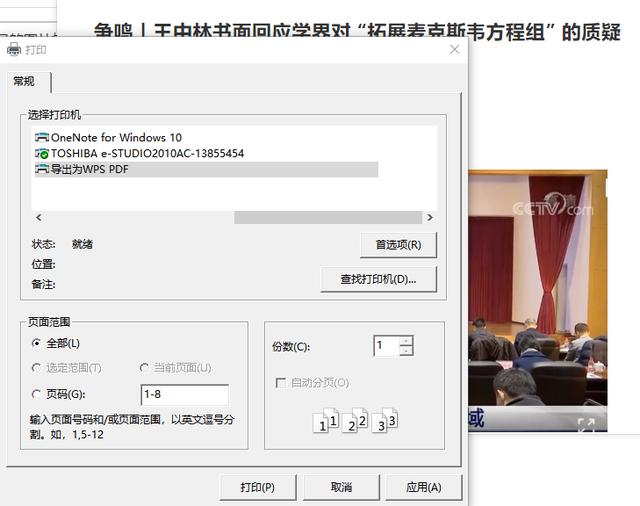Viewport: 640px width, 506px height.
Task: Select TOSHIBA e-STUDIO2010AC printer
Action: tap(140, 153)
